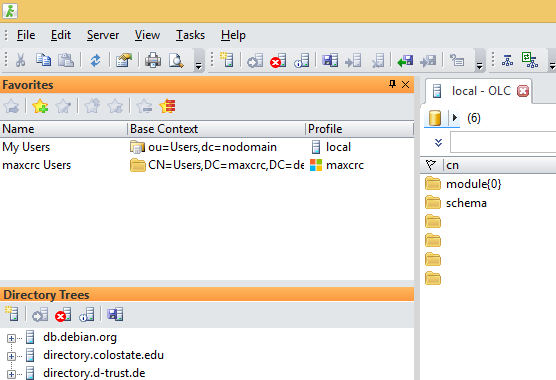Viewport: 556px width, 380px height.
Task: Close the Favorites panel
Action: click(x=405, y=84)
